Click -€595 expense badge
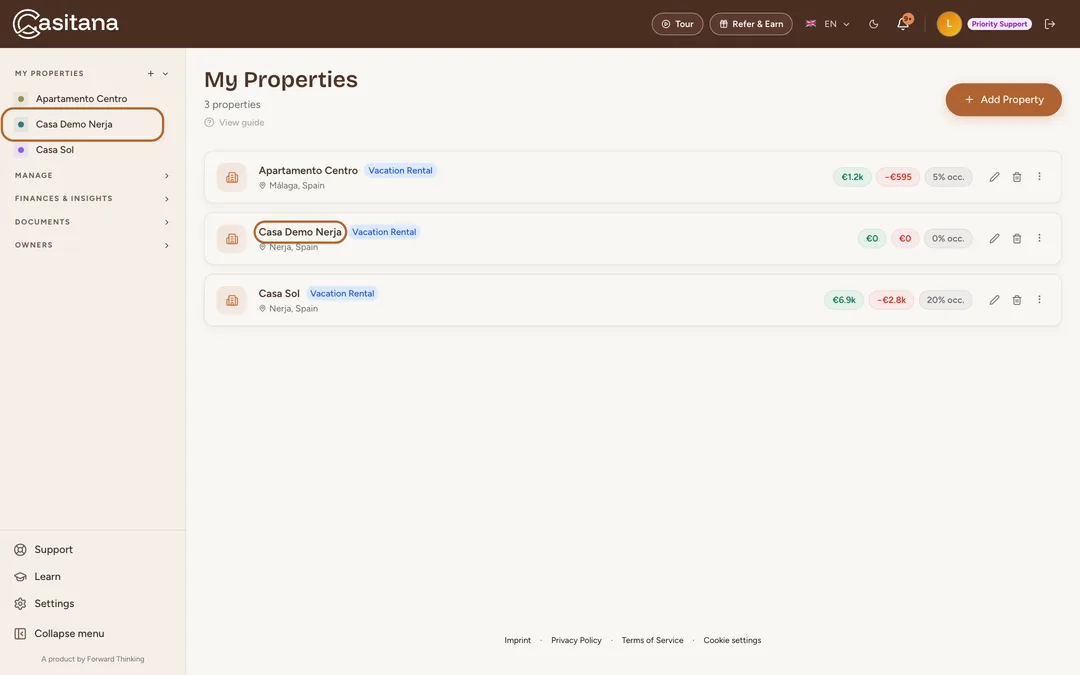 897,177
